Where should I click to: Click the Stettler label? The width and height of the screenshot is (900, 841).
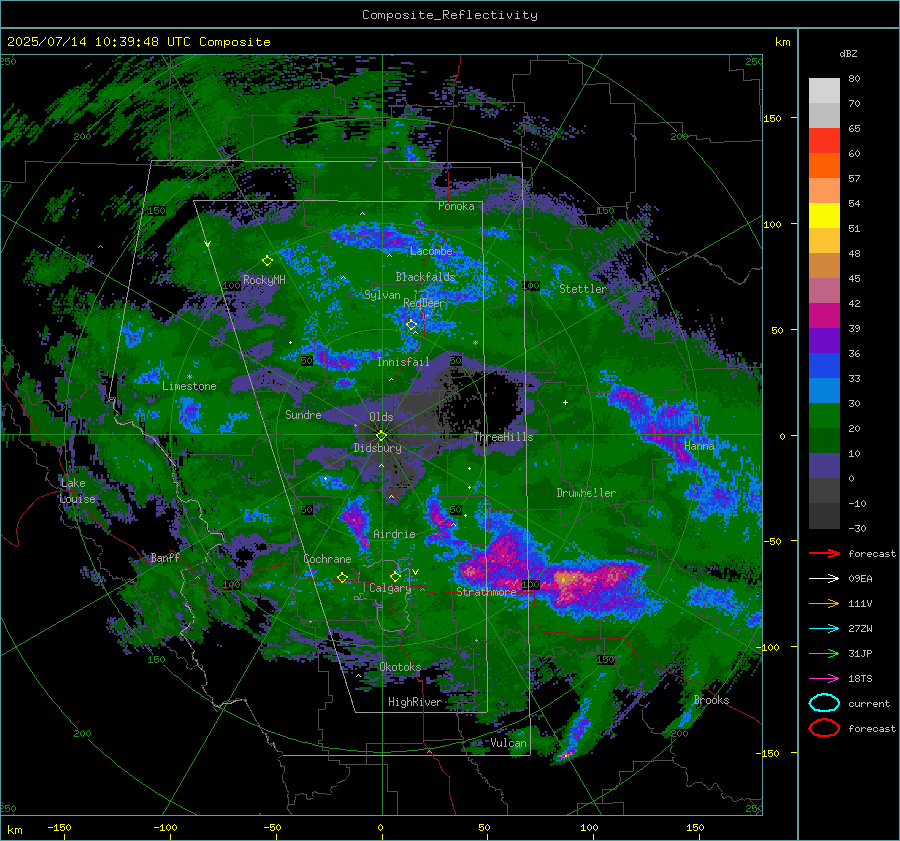[x=583, y=289]
